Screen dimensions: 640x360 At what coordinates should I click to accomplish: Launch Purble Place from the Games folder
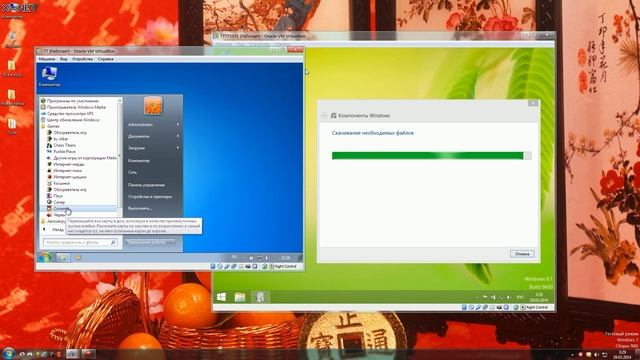[61, 151]
